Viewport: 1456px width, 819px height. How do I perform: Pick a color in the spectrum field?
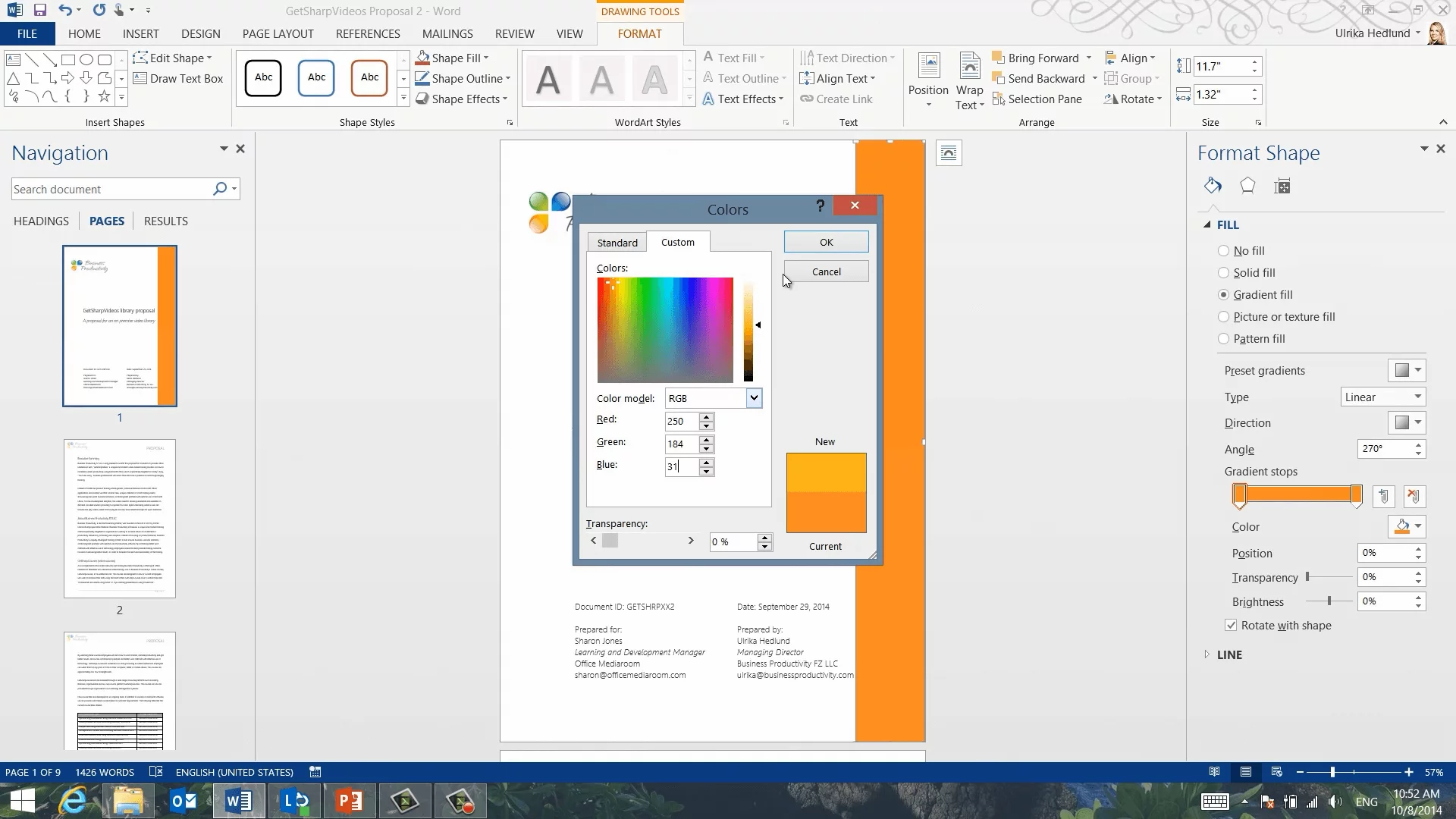pyautogui.click(x=664, y=330)
